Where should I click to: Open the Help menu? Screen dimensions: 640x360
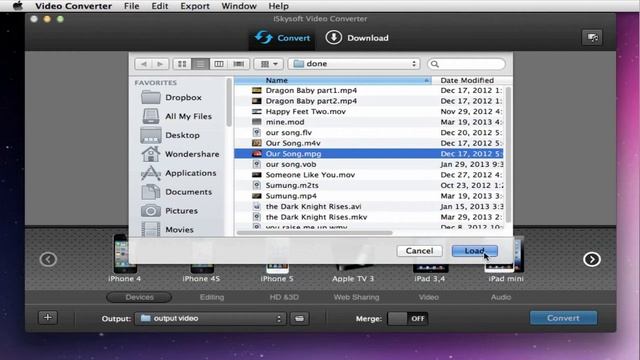[x=278, y=6]
